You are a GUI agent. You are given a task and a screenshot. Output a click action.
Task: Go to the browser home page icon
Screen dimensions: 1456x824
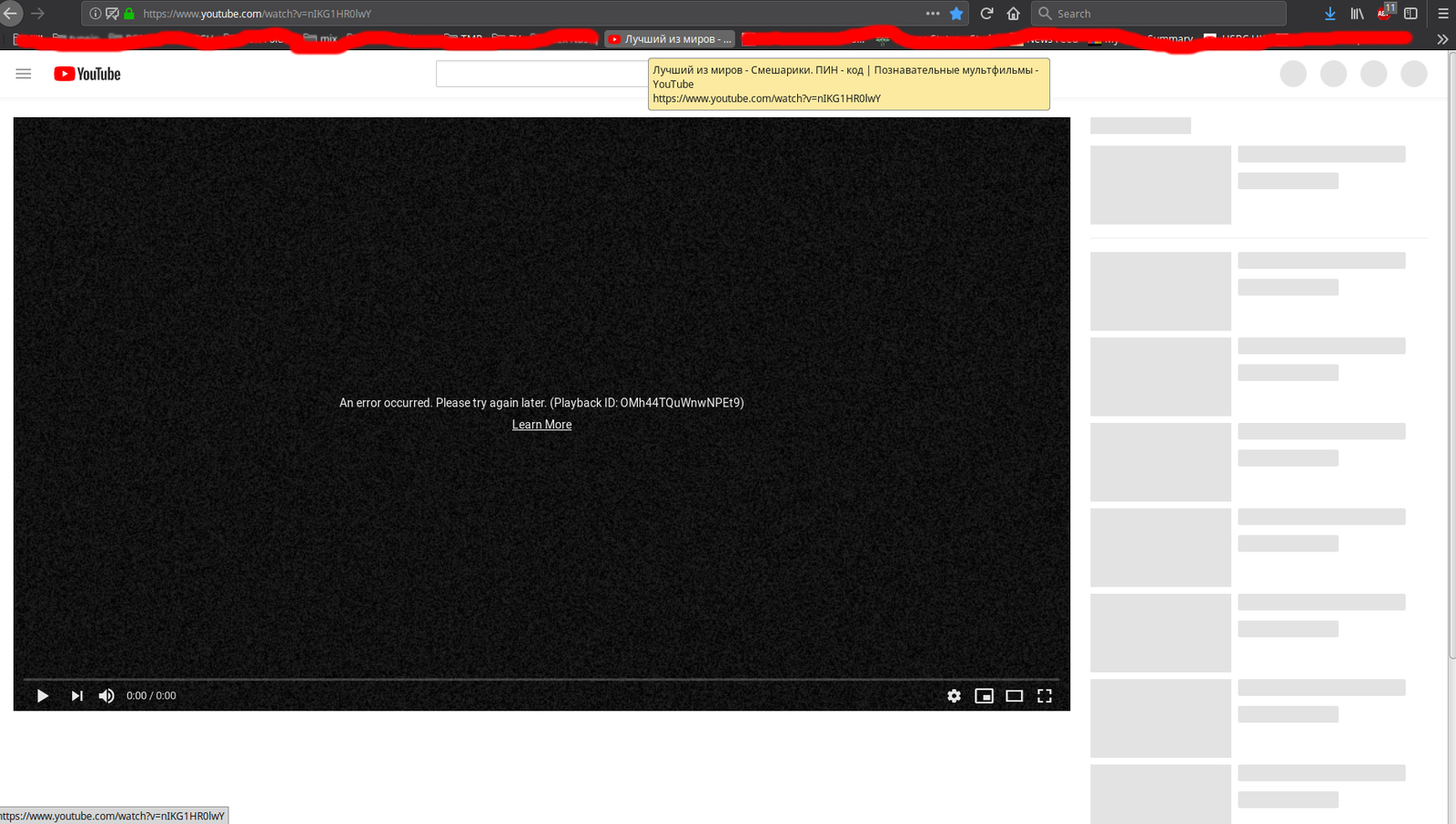(1013, 14)
